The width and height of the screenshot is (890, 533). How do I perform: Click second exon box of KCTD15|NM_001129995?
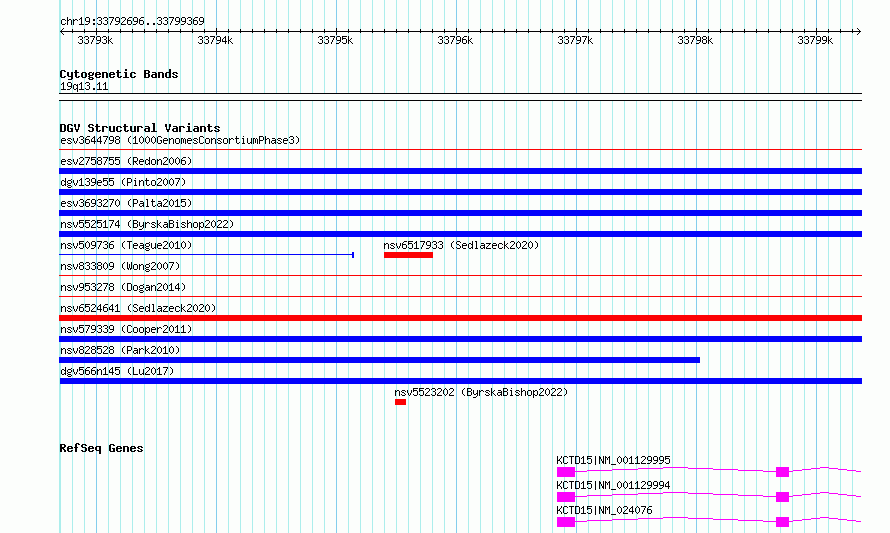[x=782, y=472]
